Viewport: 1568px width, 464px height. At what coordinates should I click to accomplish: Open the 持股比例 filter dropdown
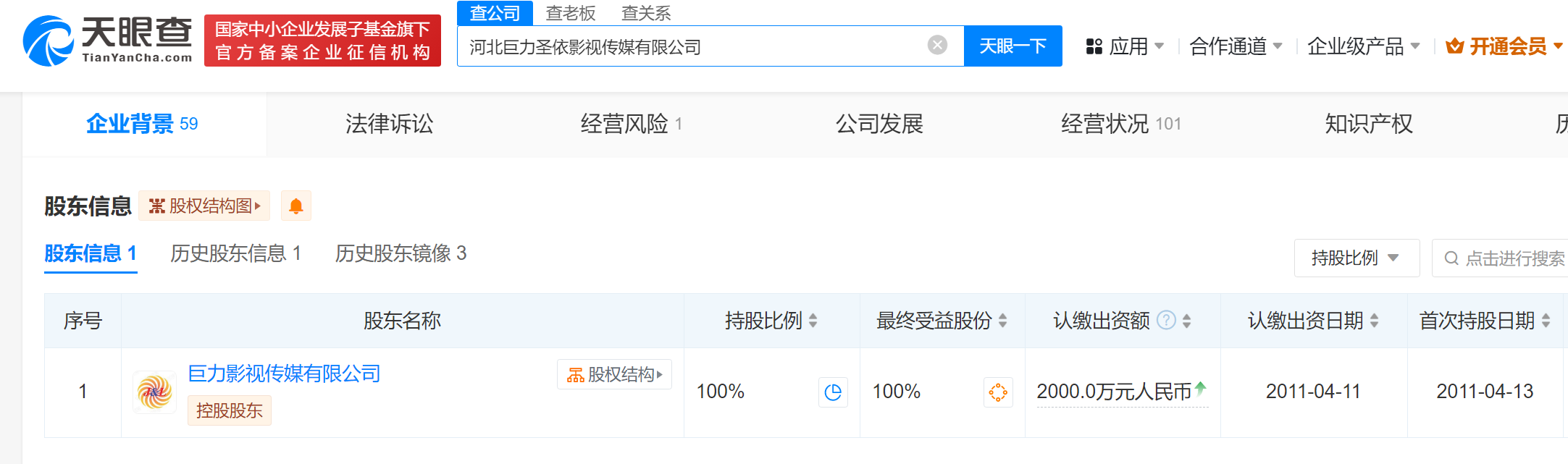click(x=1356, y=258)
